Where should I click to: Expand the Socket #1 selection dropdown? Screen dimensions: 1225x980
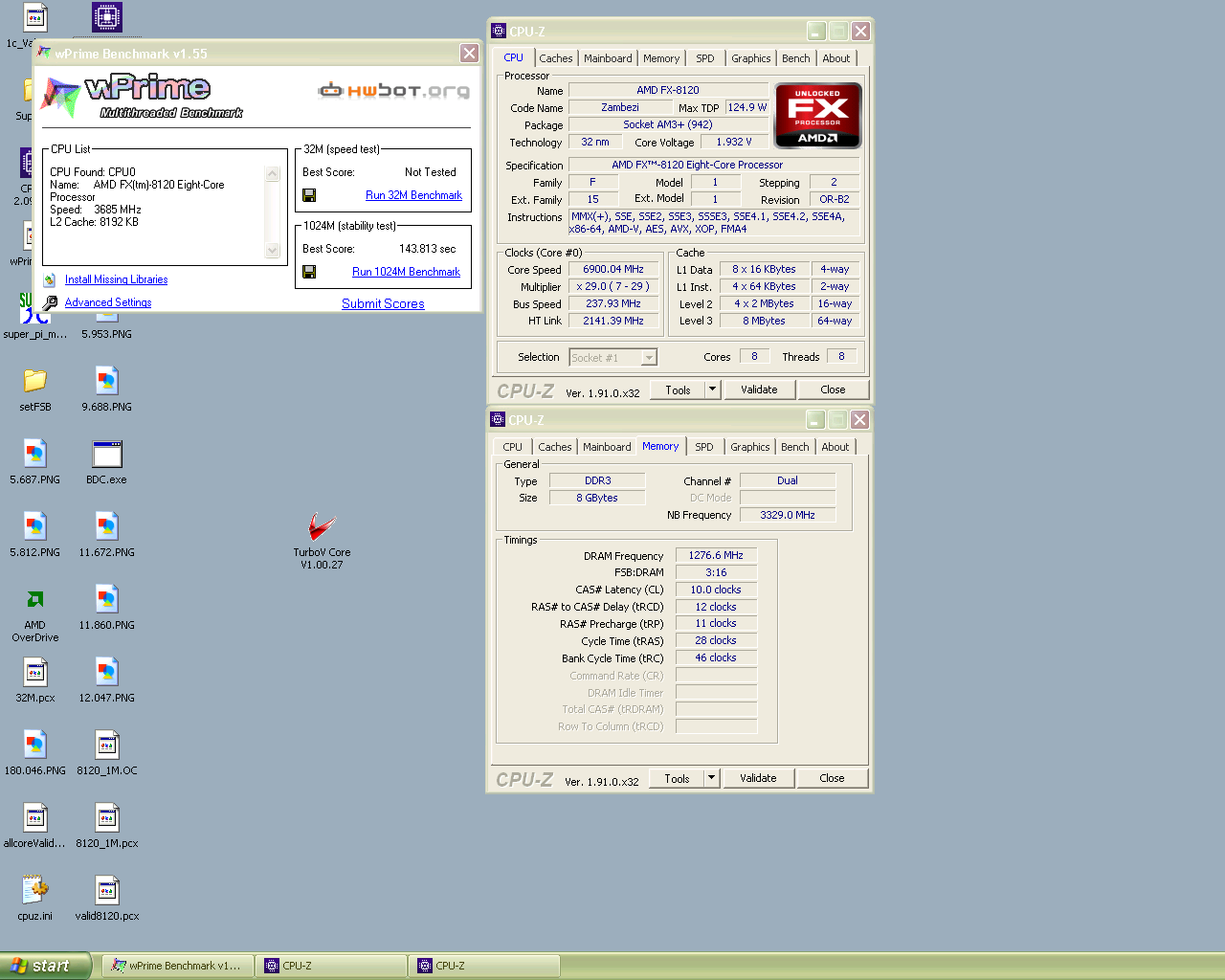click(649, 357)
